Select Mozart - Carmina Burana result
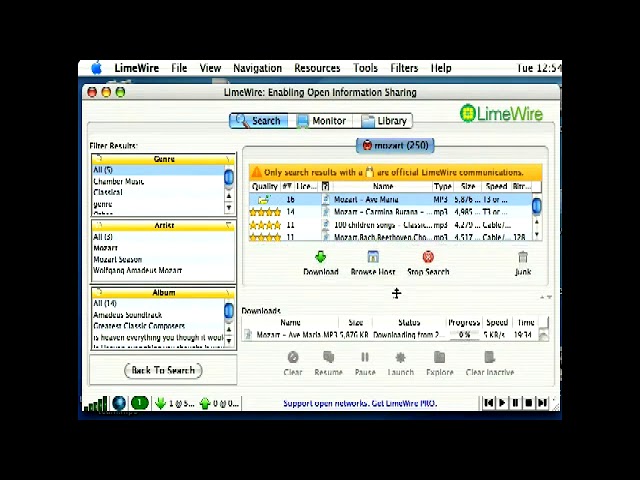 pos(391,212)
